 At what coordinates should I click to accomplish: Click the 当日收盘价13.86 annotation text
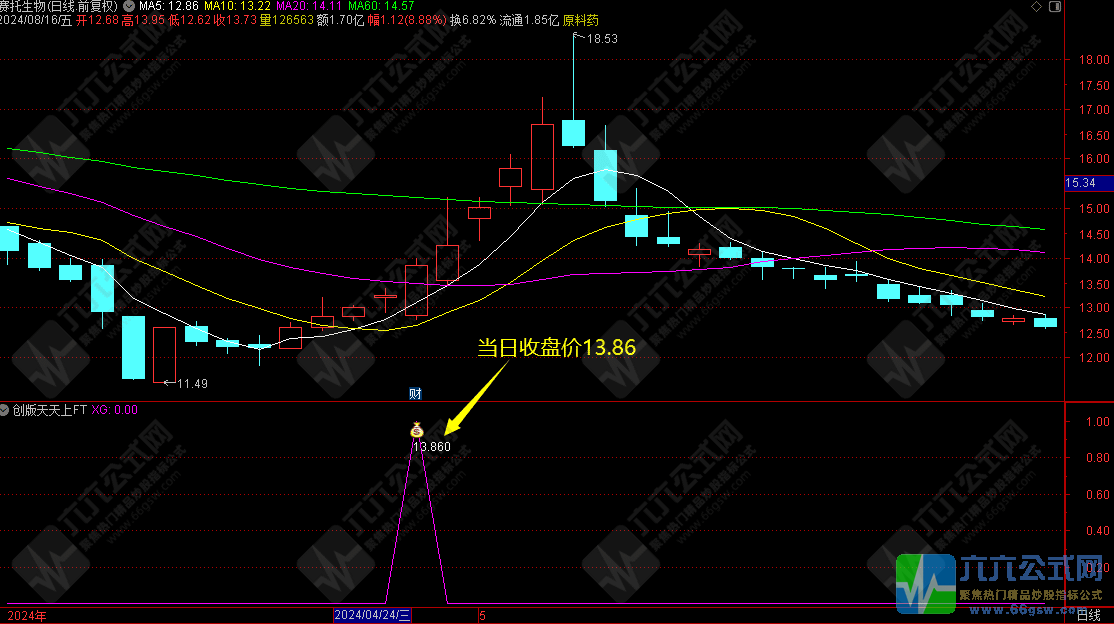point(555,347)
